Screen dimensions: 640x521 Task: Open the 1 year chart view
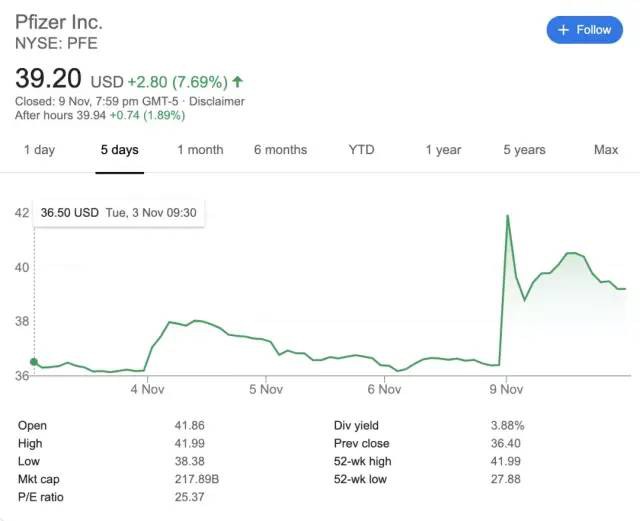[x=443, y=150]
